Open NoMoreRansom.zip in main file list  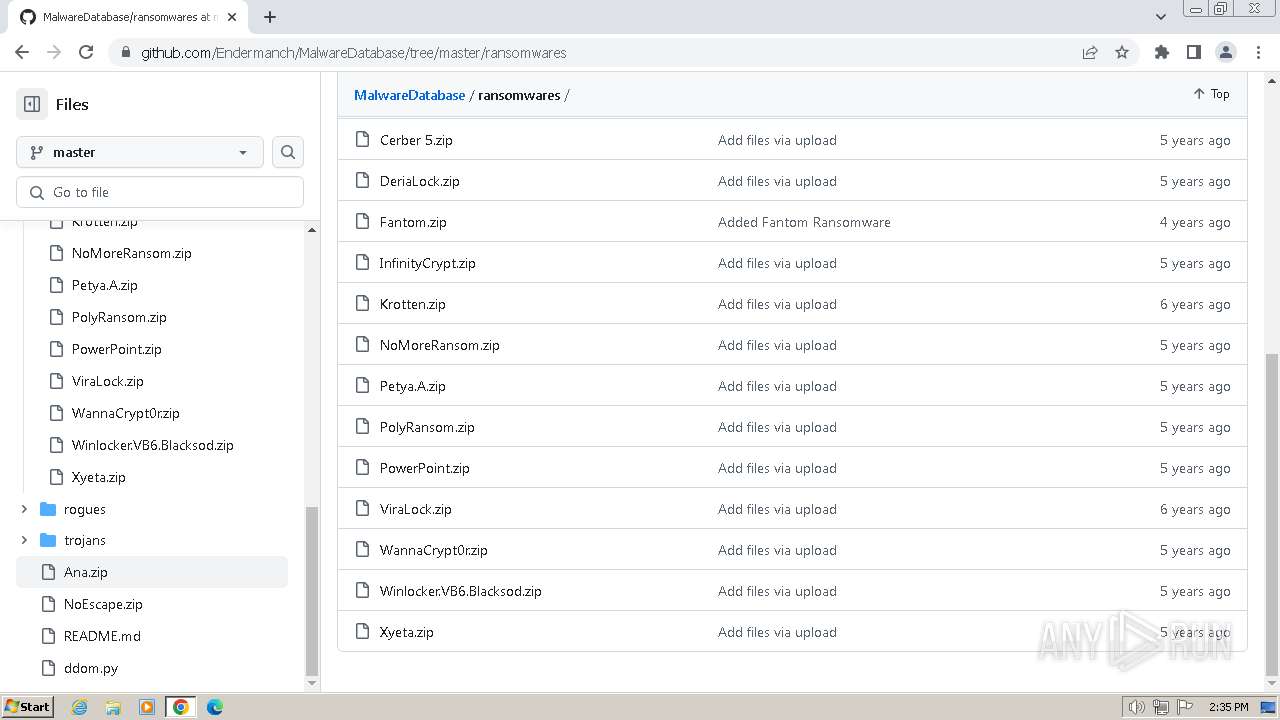pos(439,345)
